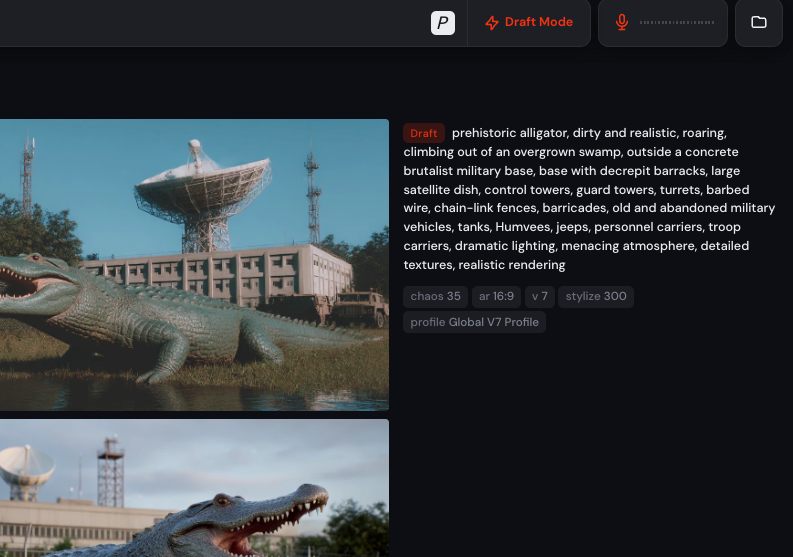
Task: Click the Draft Mode lightning bolt icon
Action: tap(492, 23)
